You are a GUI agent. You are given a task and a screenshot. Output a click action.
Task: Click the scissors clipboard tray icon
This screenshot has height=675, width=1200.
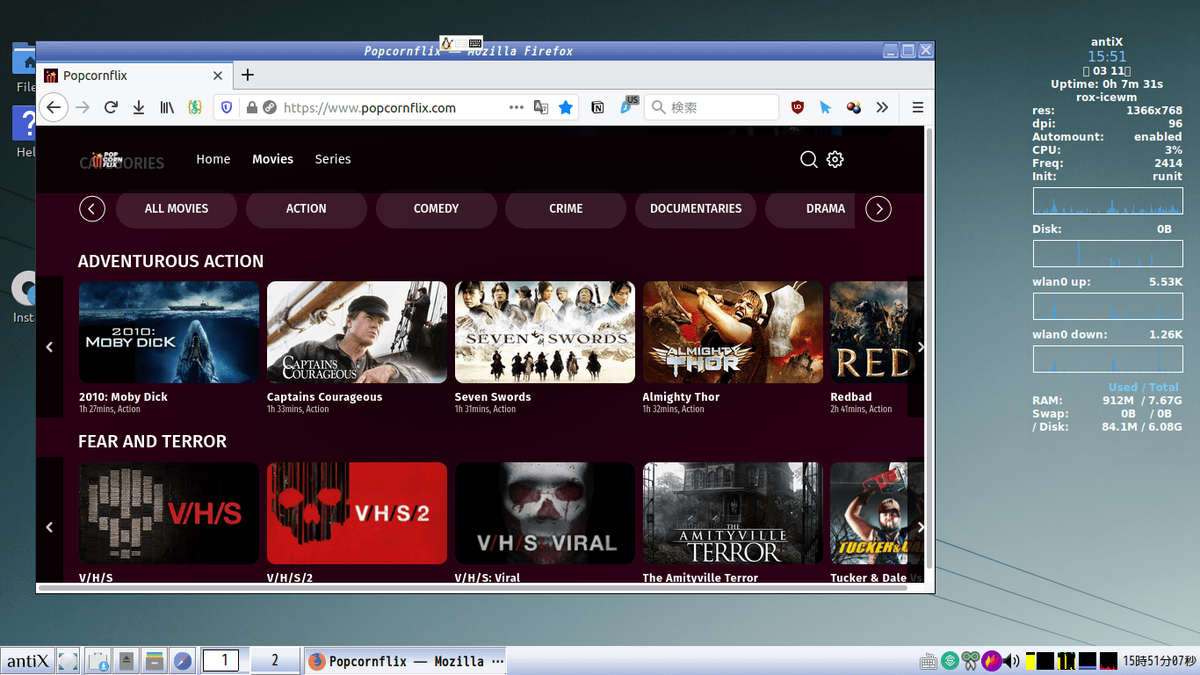tap(970, 661)
